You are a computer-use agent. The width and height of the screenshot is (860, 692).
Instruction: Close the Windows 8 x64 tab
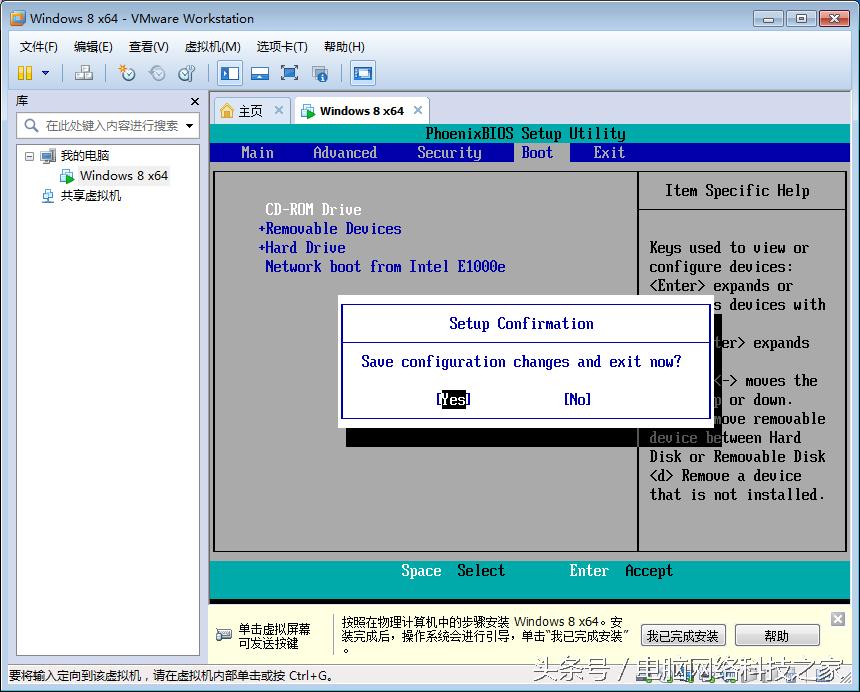click(x=418, y=111)
